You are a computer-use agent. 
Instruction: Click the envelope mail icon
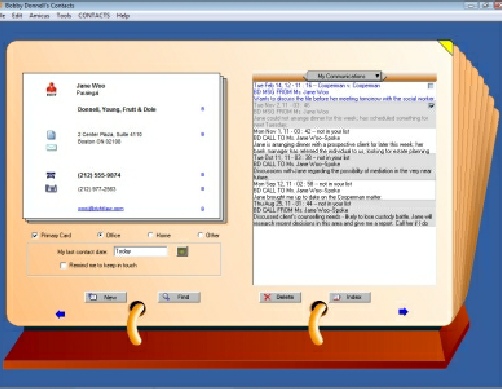point(51,147)
